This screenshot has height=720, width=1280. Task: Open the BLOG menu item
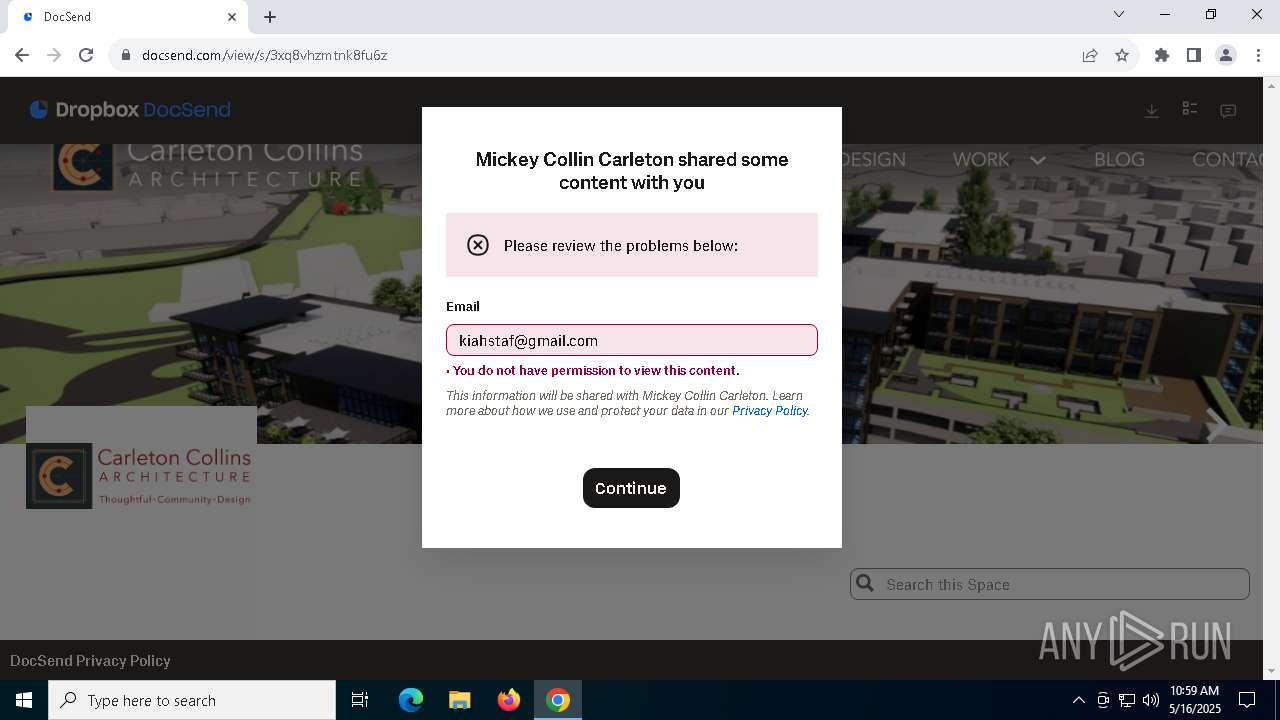click(x=1119, y=160)
